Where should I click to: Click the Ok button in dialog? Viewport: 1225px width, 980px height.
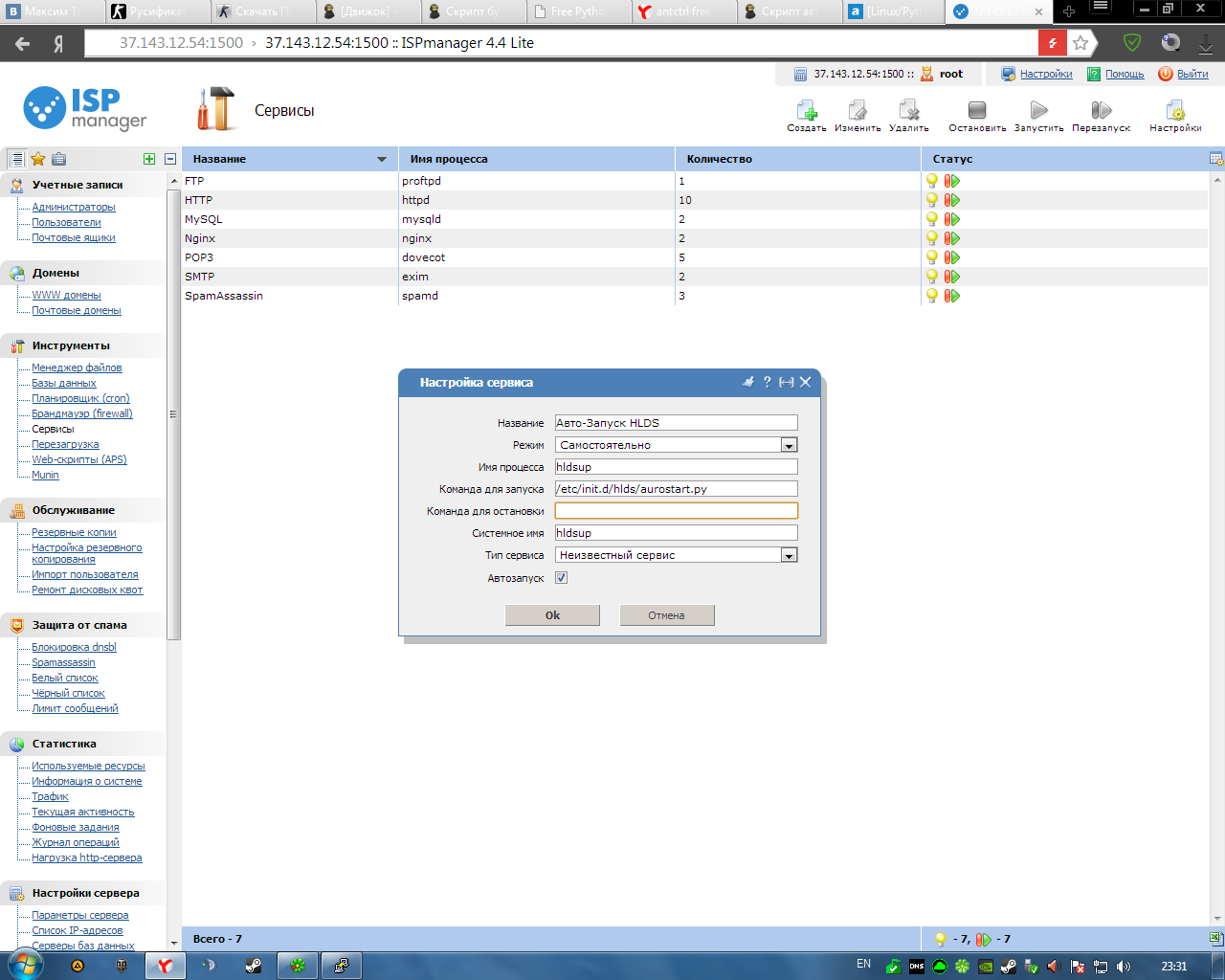[552, 615]
